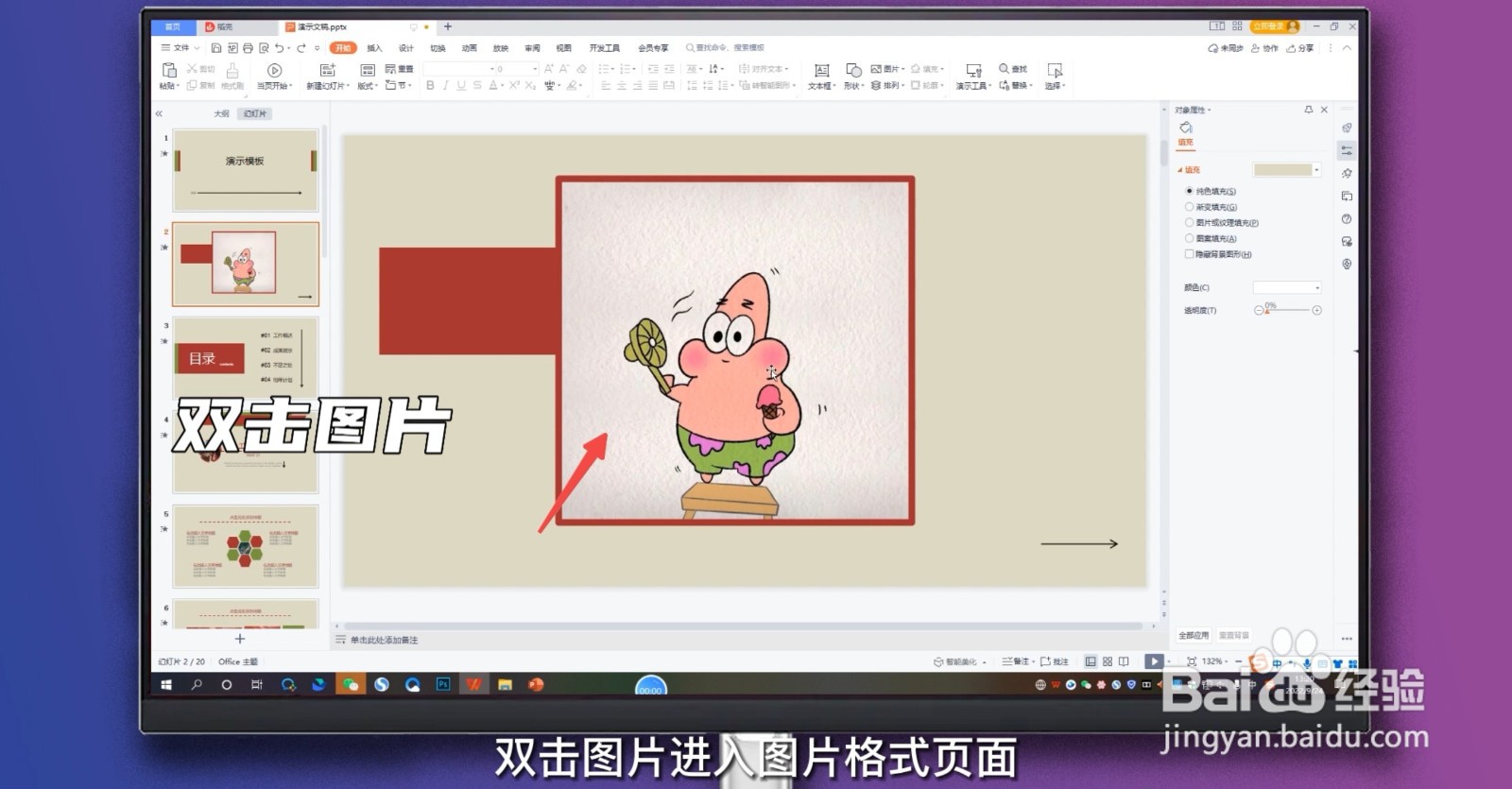Click the Not Synced (未同步) button
This screenshot has width=1512, height=789.
pos(1226,48)
